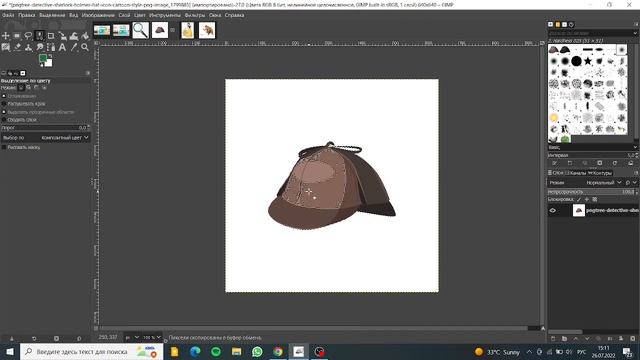The height and width of the screenshot is (360, 640).
Task: Switch to the Каналы tab
Action: point(577,173)
